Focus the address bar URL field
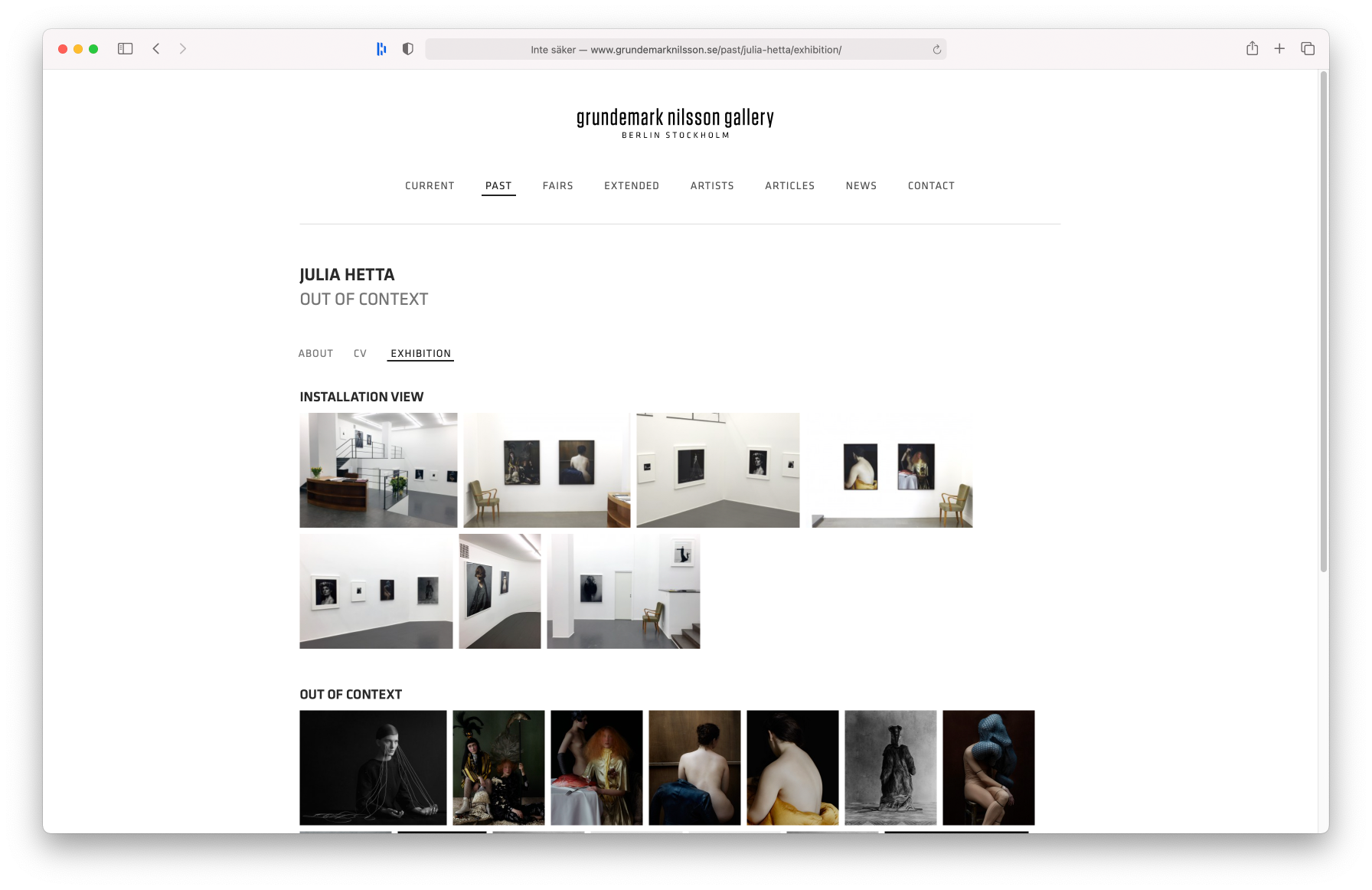This screenshot has height=890, width=1372. pos(686,50)
